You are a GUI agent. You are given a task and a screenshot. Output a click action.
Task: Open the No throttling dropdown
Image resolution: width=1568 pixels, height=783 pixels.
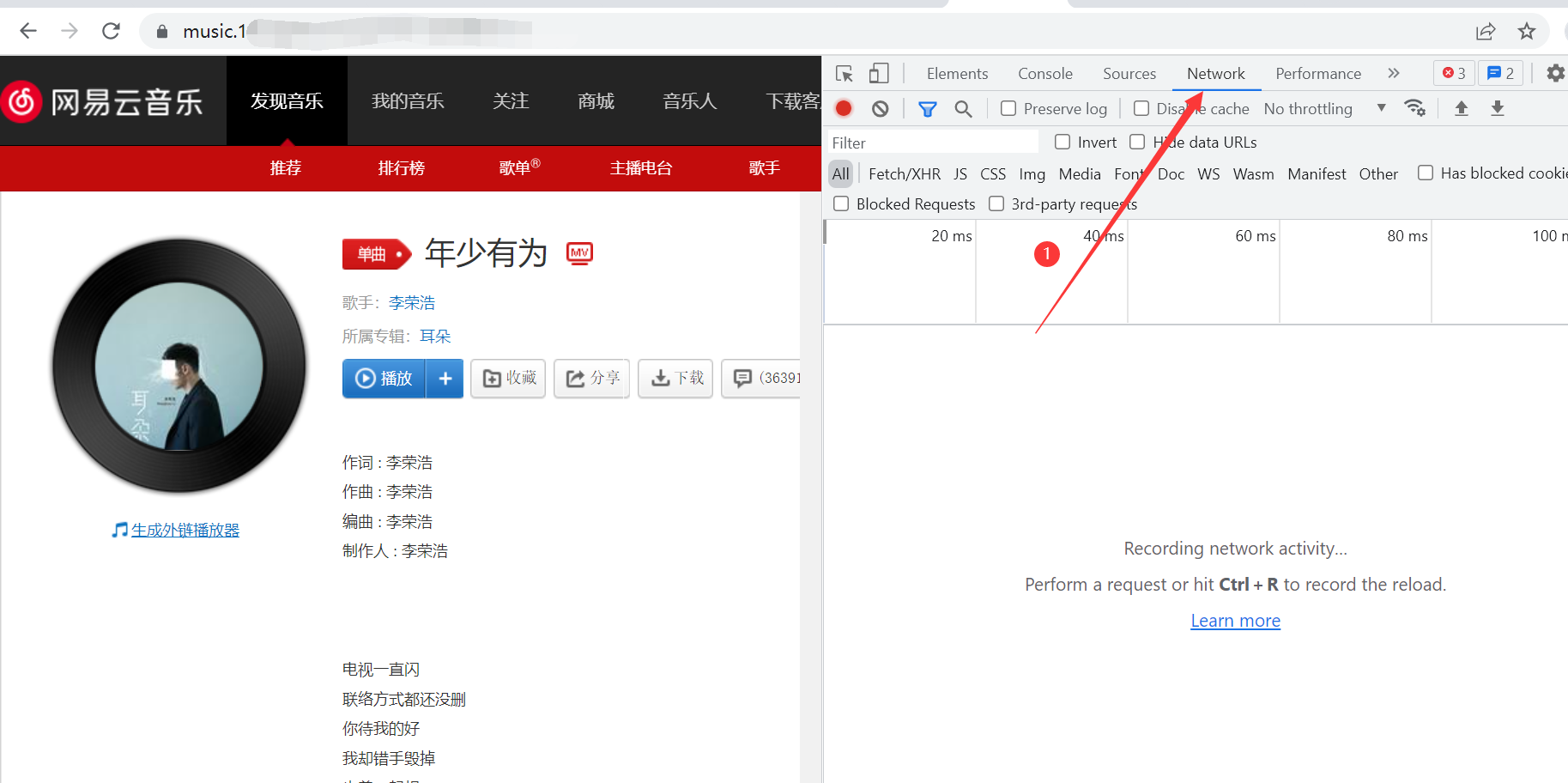tap(1324, 109)
